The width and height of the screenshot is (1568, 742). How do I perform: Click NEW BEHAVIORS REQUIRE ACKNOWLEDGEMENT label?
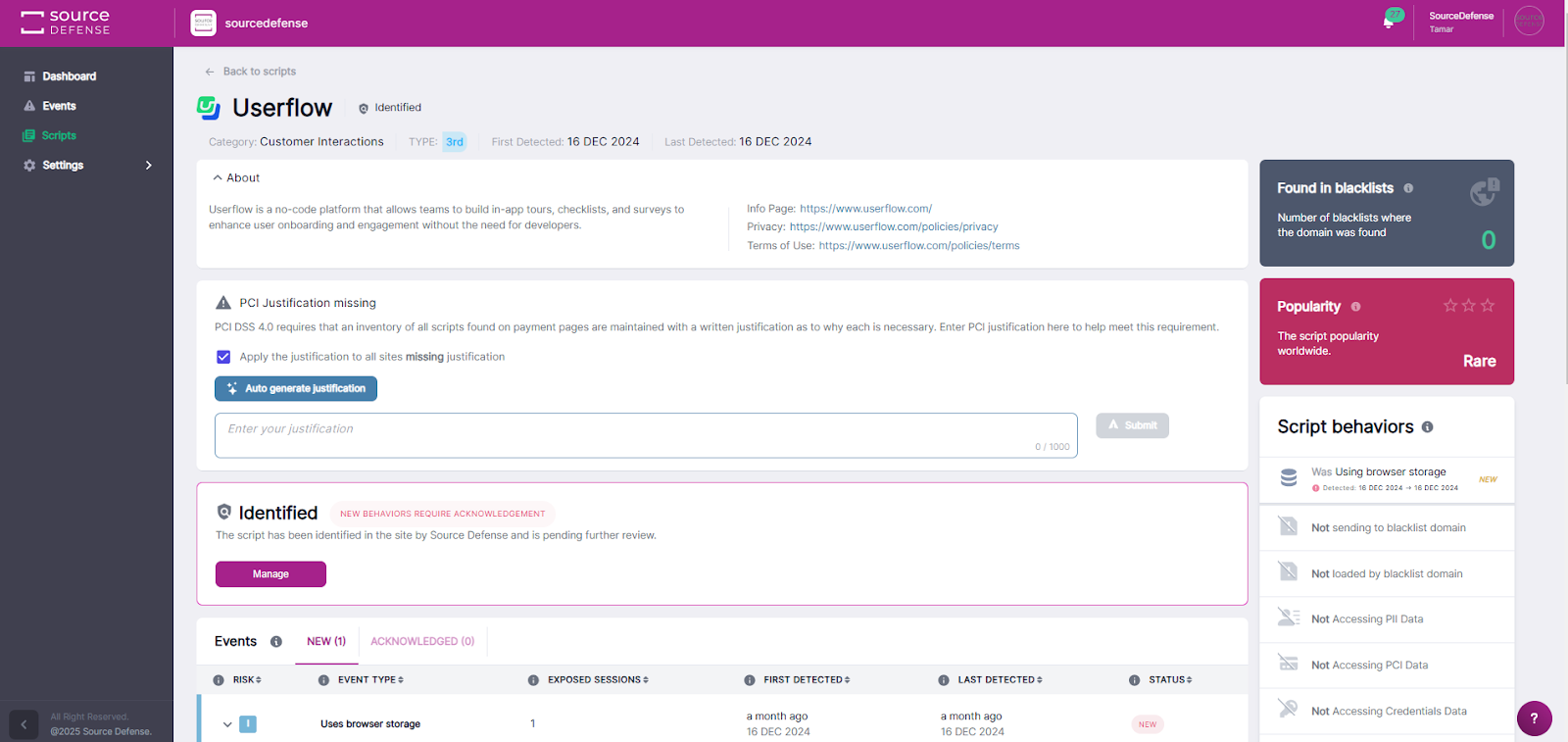443,514
